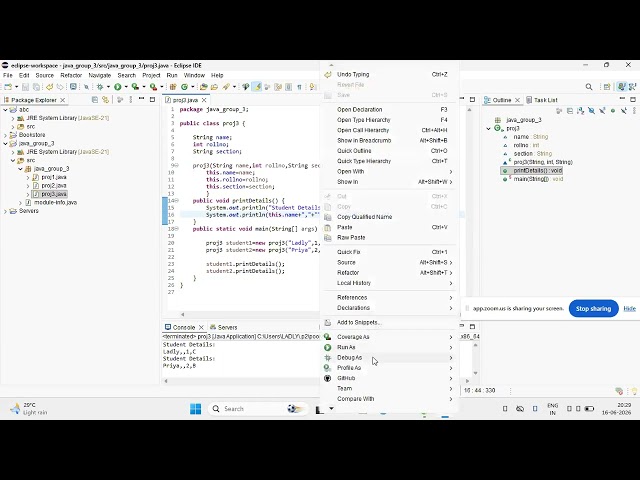Click the Debug bug icon in toolbar
Screen dimensions: 640x480
pos(100,87)
